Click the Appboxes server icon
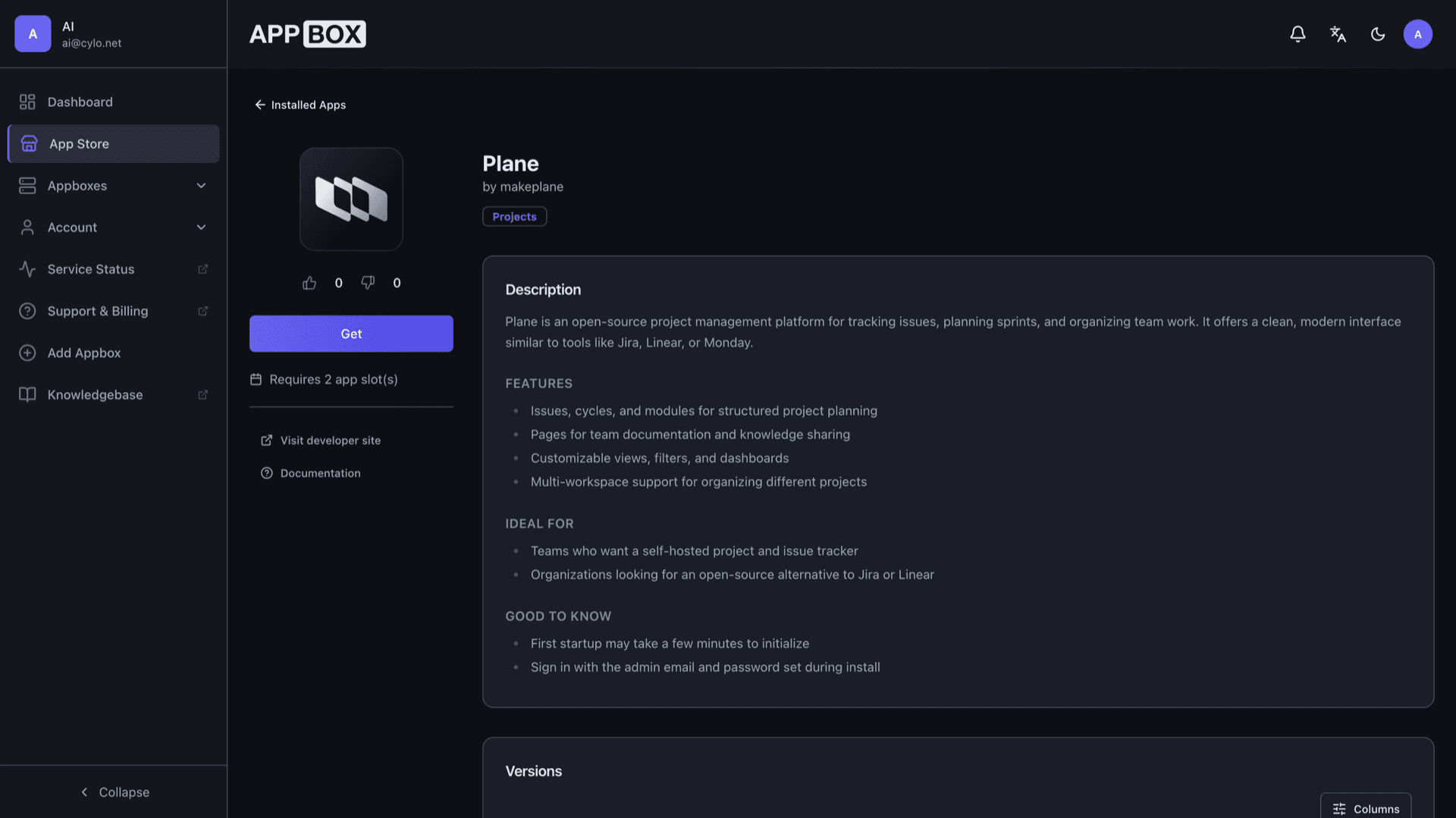Screen dimensions: 1456x818 pos(27,186)
